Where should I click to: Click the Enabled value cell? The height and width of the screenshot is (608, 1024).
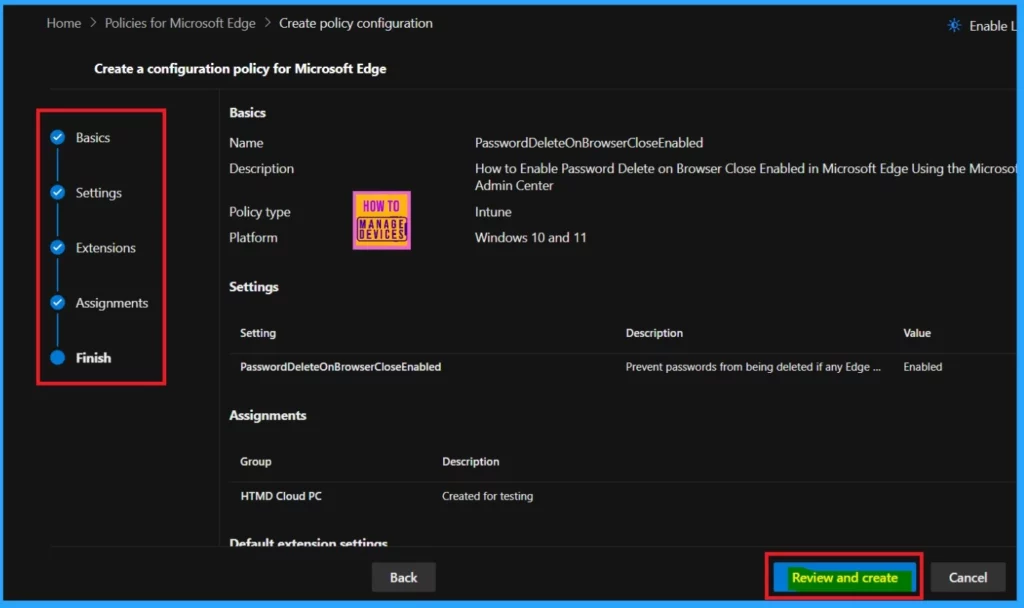(923, 367)
